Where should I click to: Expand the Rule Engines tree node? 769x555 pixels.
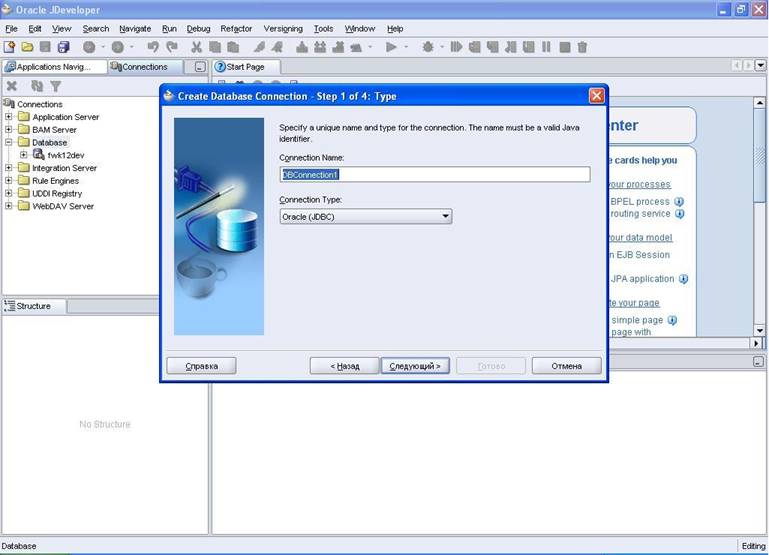pos(8,180)
